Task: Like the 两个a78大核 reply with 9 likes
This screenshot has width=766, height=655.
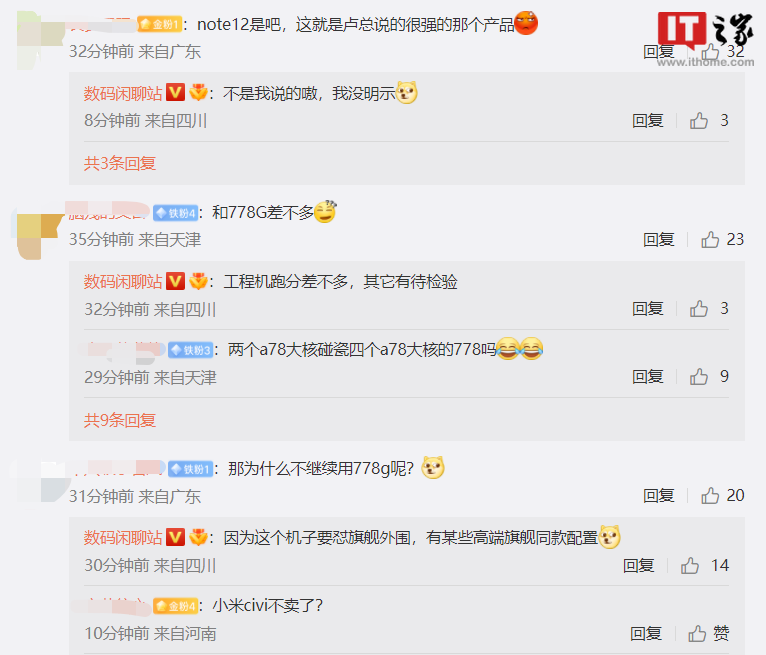Action: [699, 377]
